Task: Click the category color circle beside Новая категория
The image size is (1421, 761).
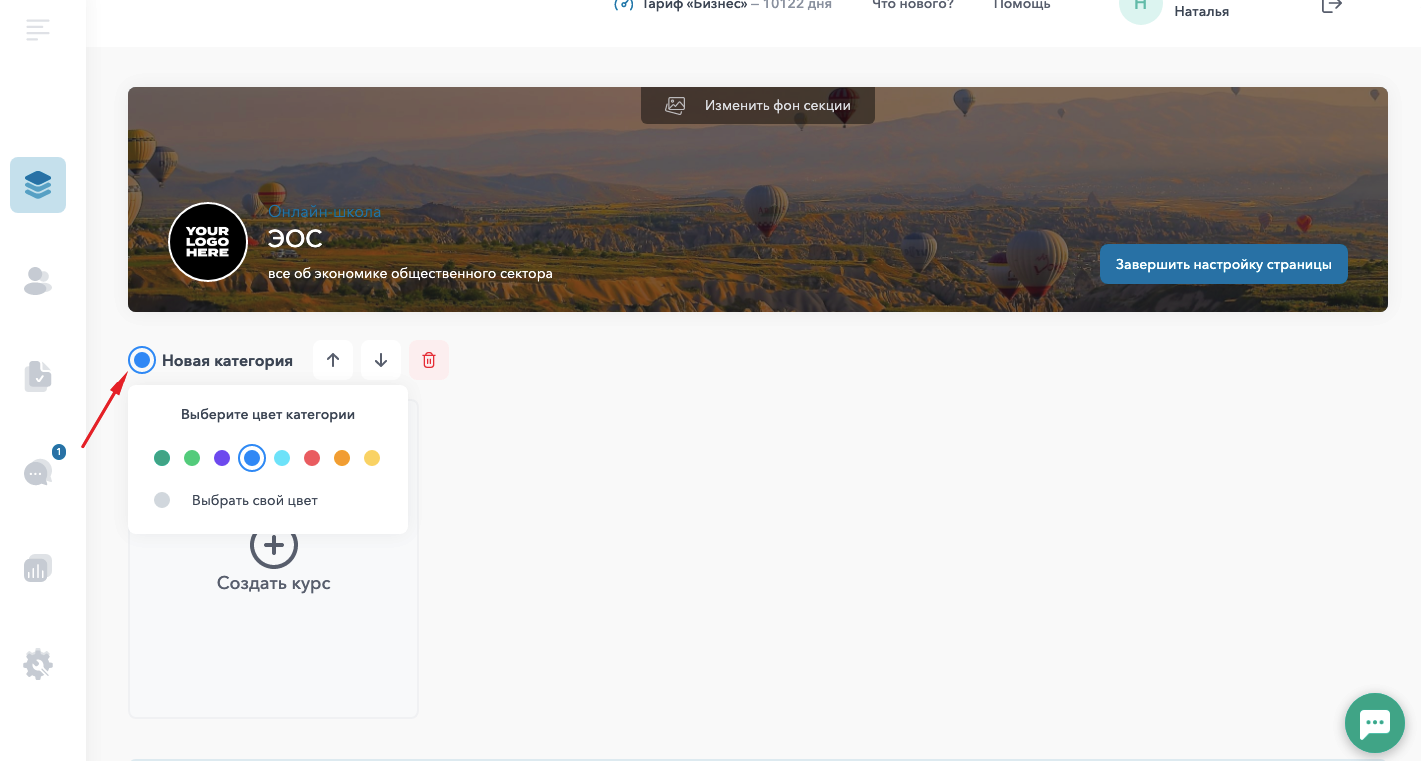Action: (142, 360)
